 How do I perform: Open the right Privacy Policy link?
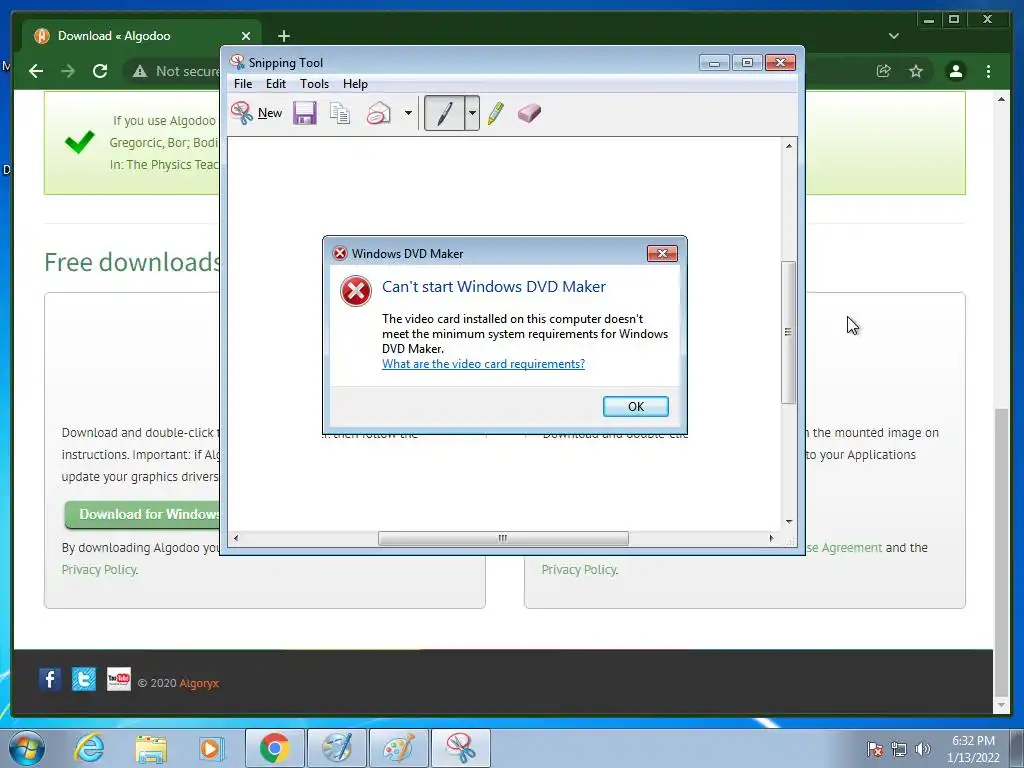(x=579, y=569)
